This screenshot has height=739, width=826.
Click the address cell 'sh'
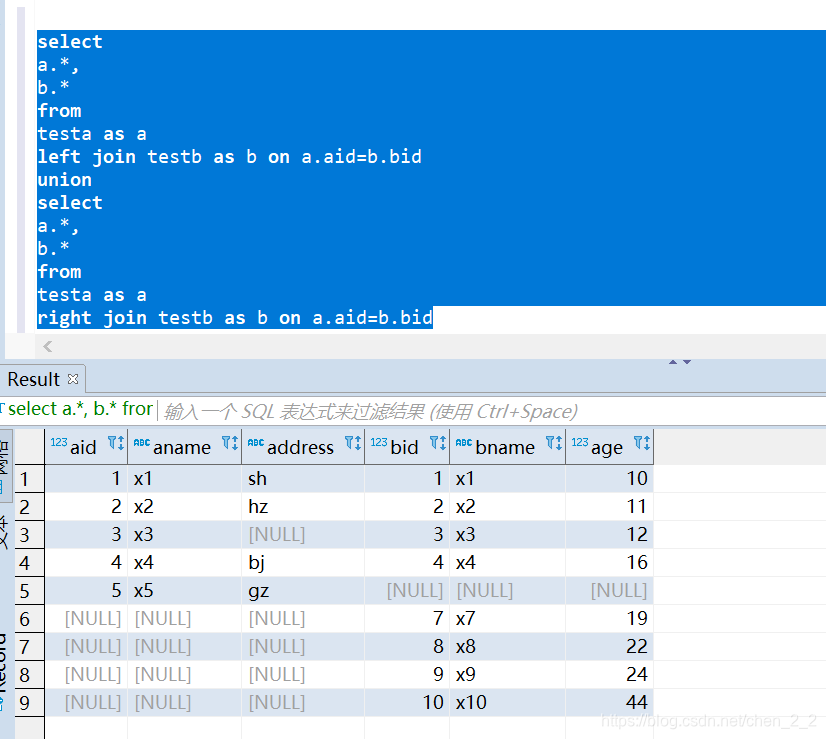(x=303, y=479)
